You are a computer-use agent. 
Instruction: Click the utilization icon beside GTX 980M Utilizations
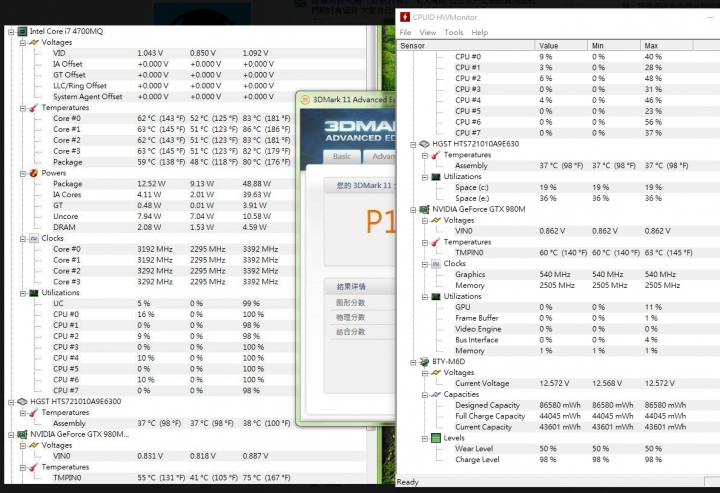point(435,297)
